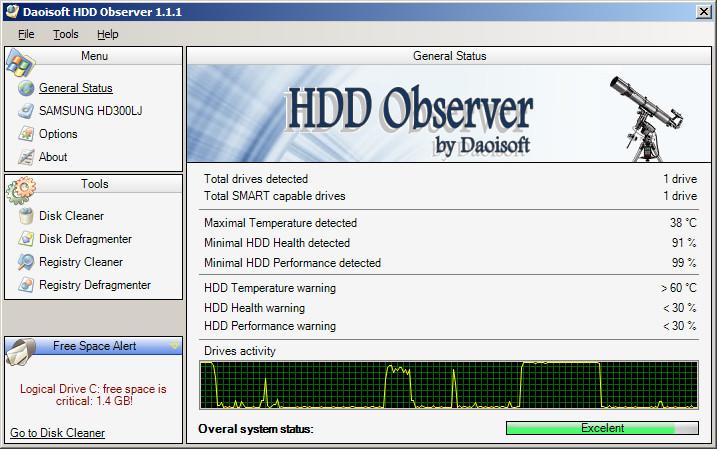This screenshot has width=717, height=449.
Task: Click the General Status globe icon
Action: coord(26,88)
